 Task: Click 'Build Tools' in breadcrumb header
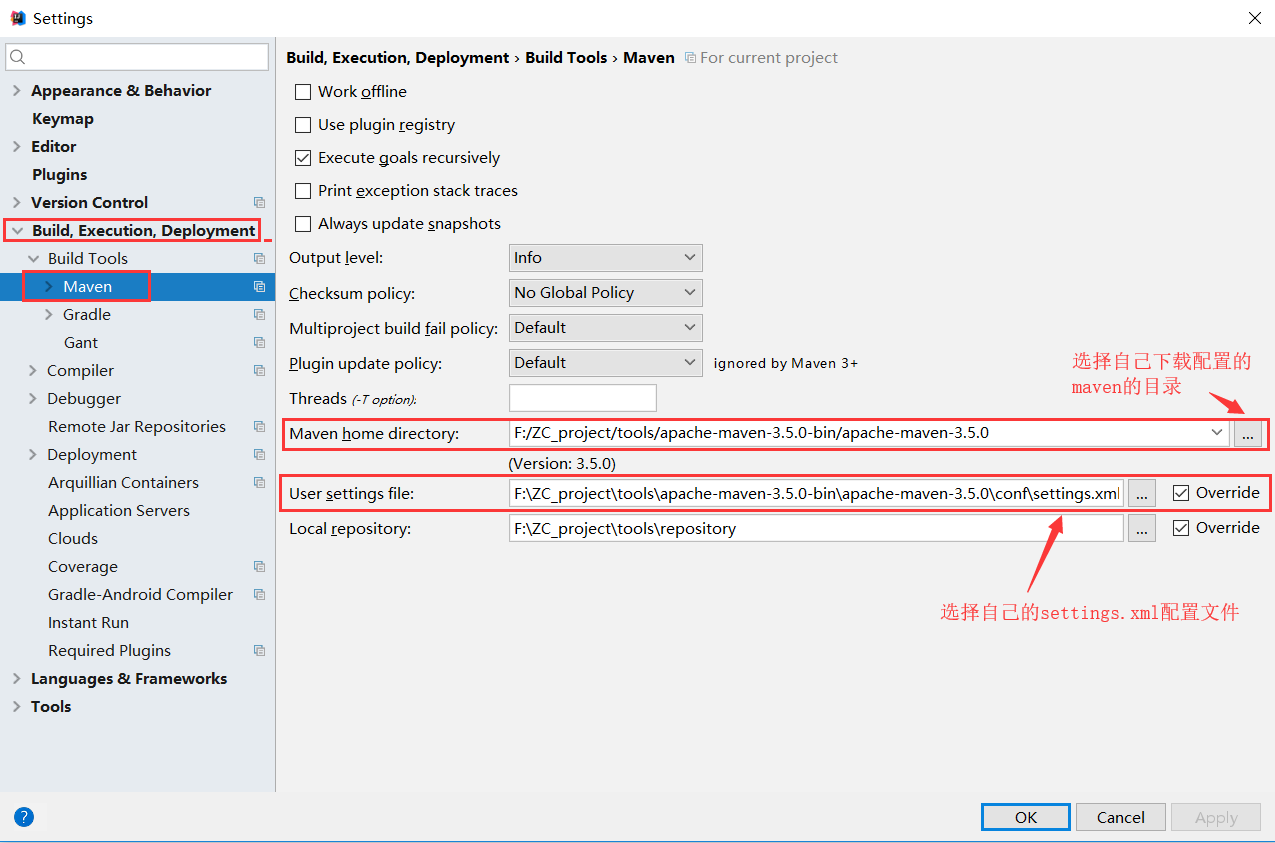[566, 57]
